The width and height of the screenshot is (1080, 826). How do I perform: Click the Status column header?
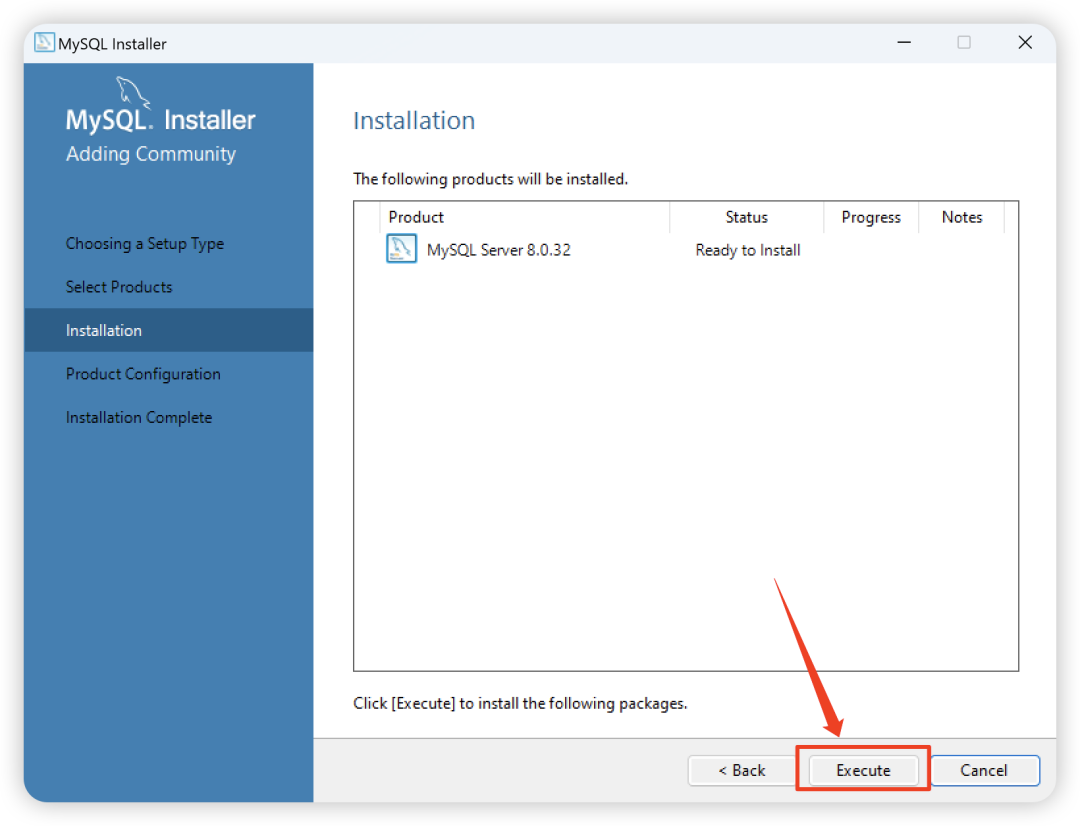[x=747, y=217]
